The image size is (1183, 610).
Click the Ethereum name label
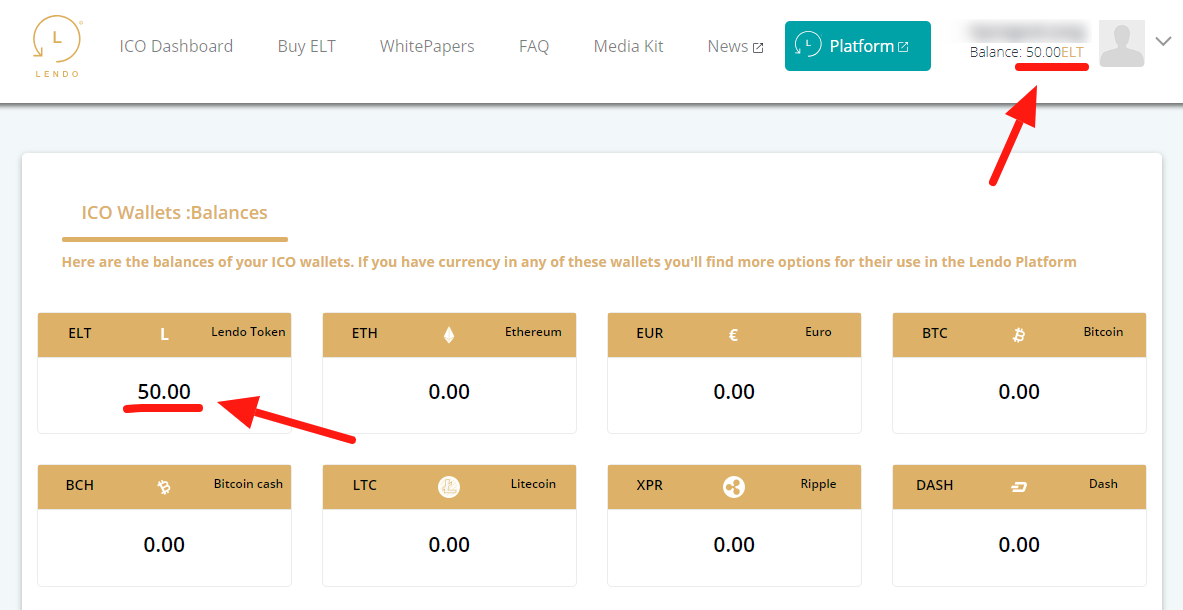[x=533, y=332]
